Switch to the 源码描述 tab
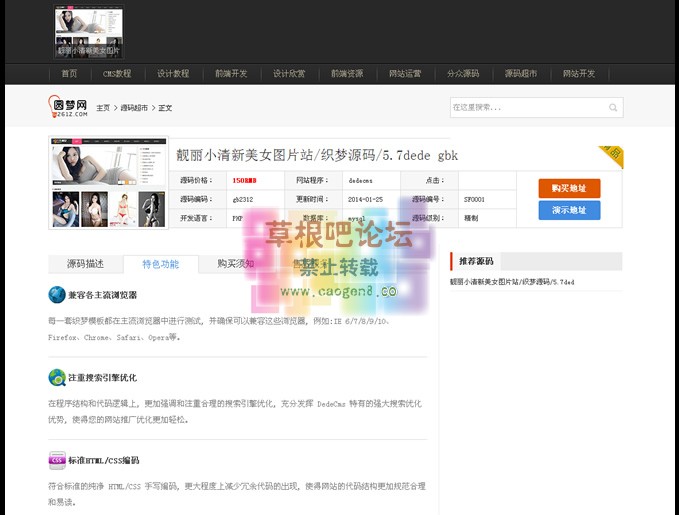The height and width of the screenshot is (515, 679). click(85, 264)
